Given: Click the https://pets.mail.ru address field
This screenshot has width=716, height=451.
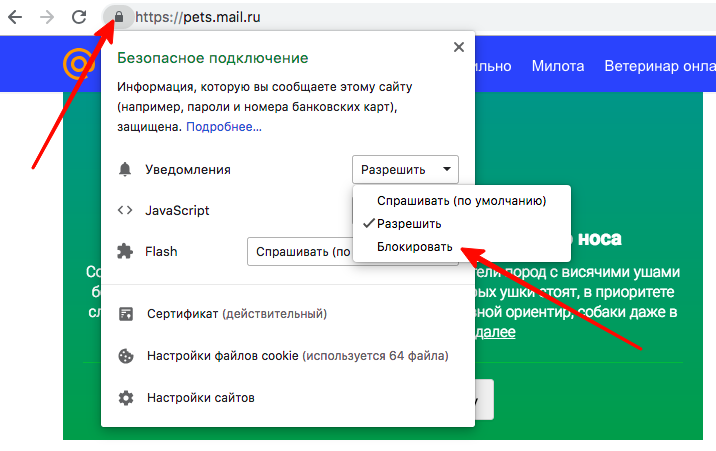Looking at the screenshot, I should tap(198, 17).
